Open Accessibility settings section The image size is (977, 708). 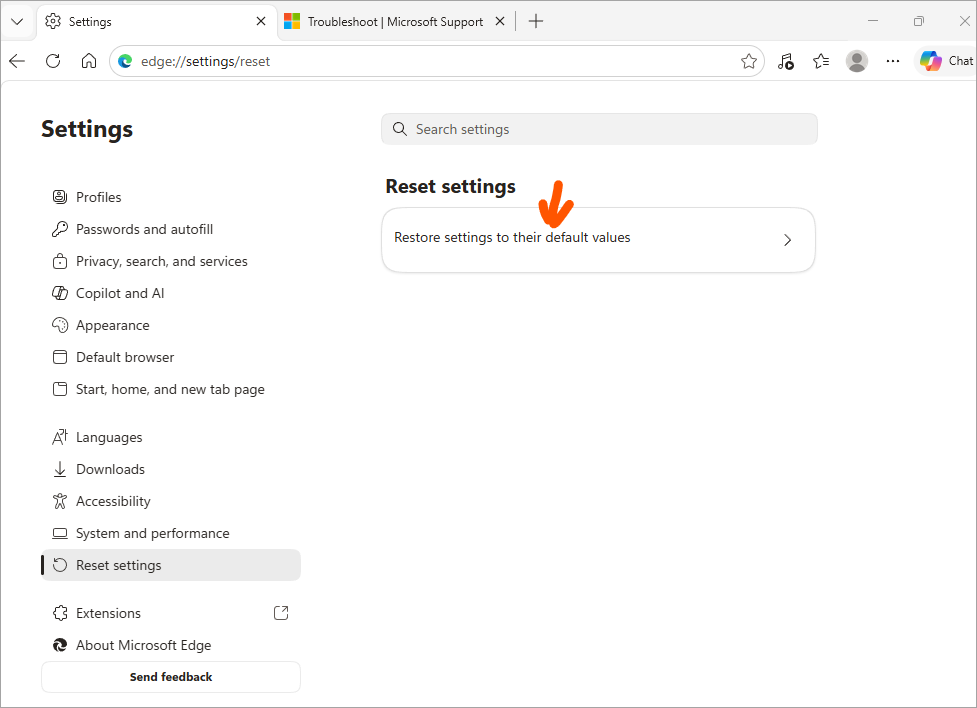(x=171, y=501)
